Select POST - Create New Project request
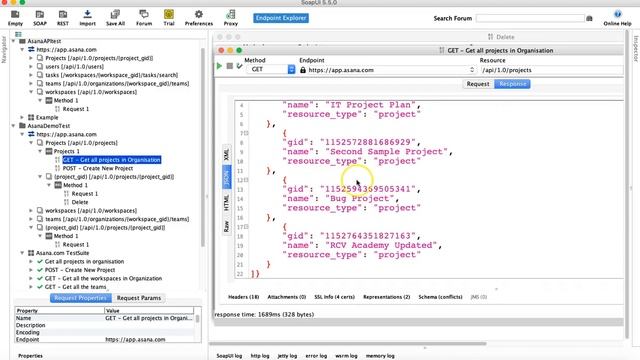 (x=98, y=168)
